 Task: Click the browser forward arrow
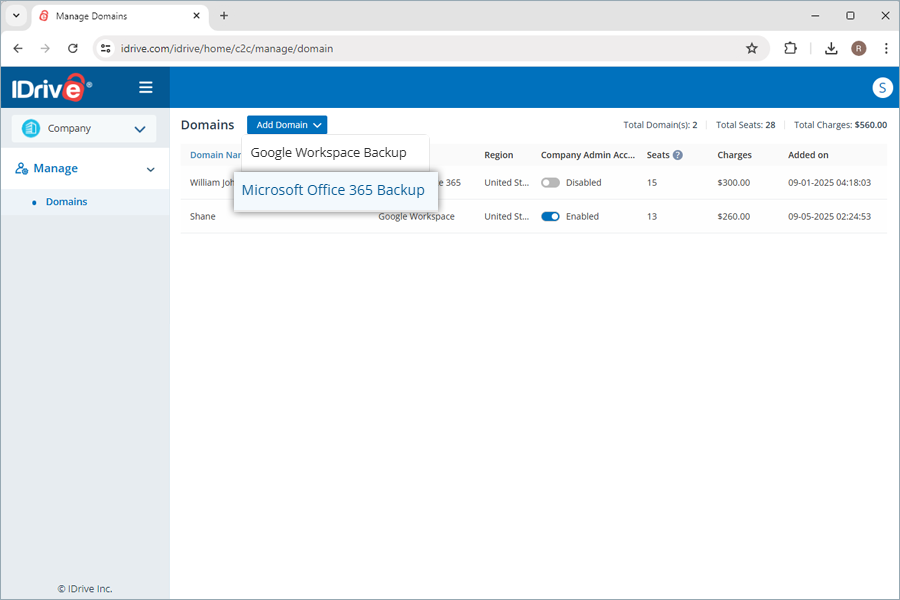click(45, 48)
